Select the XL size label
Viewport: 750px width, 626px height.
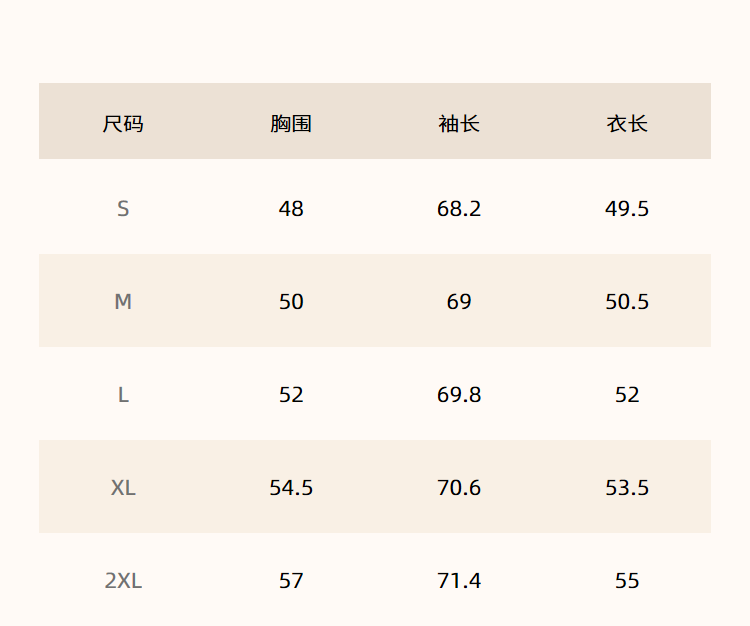pyautogui.click(x=123, y=488)
